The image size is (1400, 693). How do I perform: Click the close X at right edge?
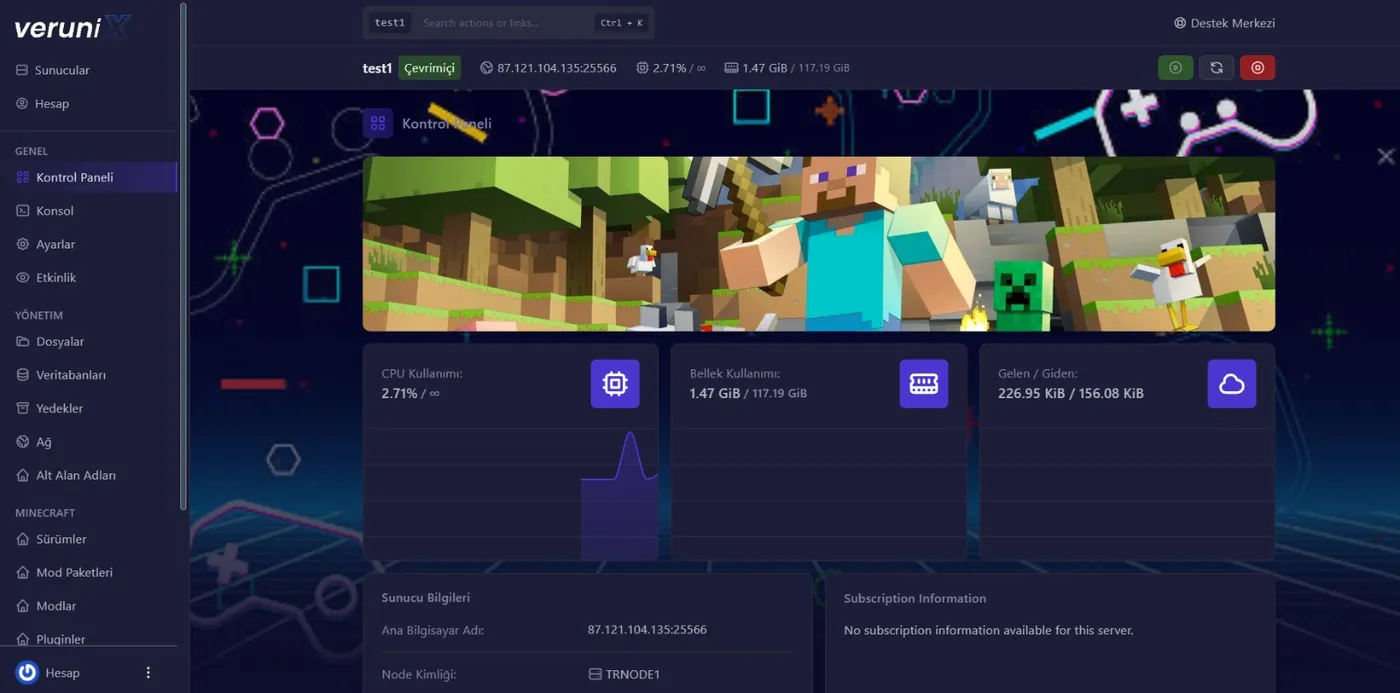1386,156
